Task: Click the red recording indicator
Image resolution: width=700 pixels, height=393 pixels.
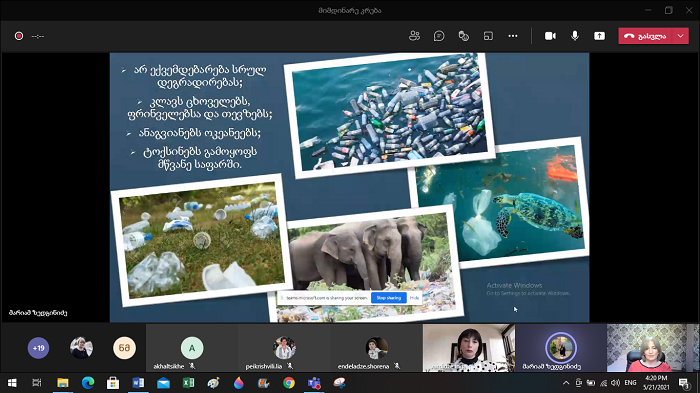Action: tap(19, 36)
